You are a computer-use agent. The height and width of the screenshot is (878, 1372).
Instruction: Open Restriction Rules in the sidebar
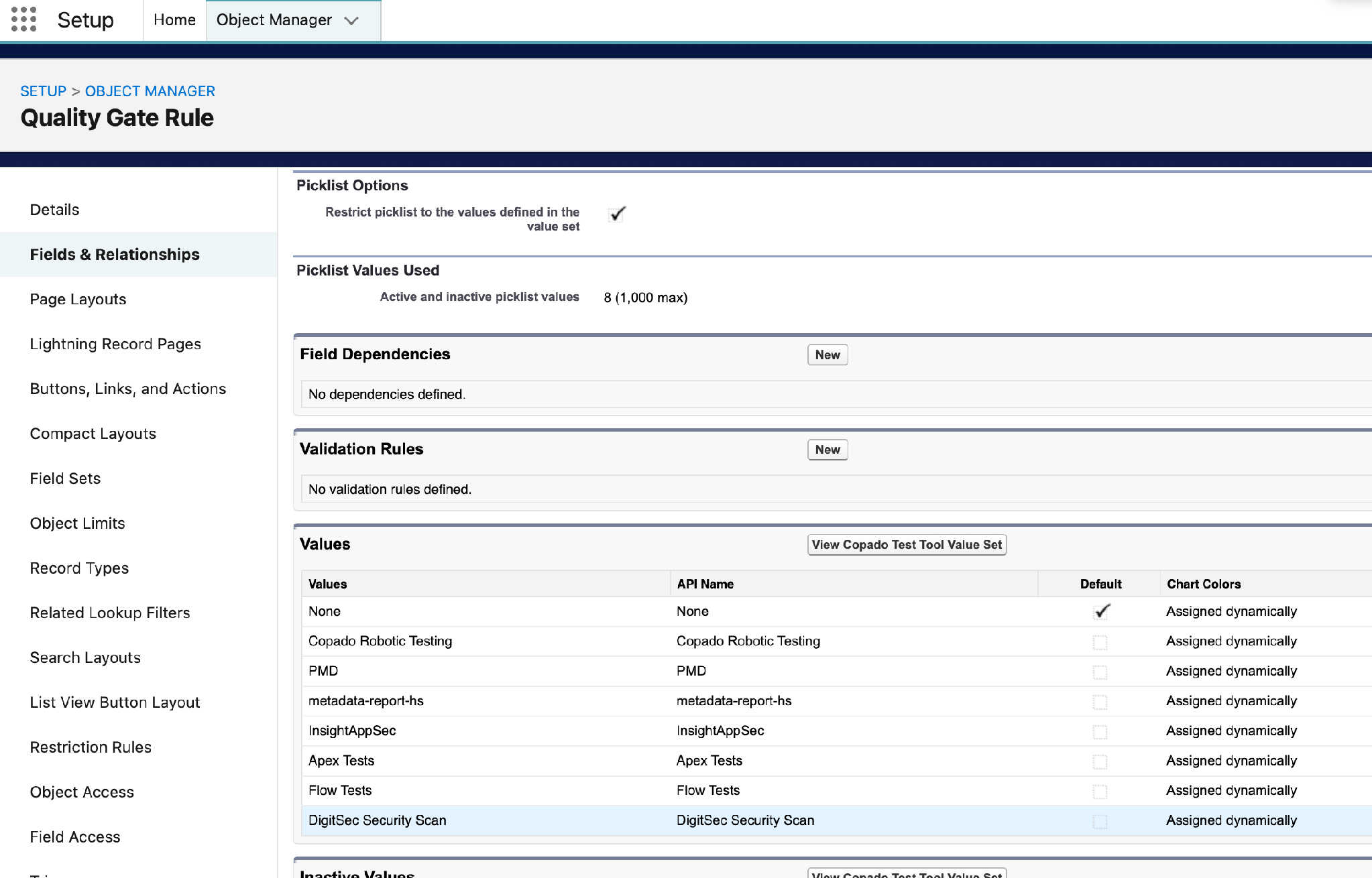(x=91, y=747)
